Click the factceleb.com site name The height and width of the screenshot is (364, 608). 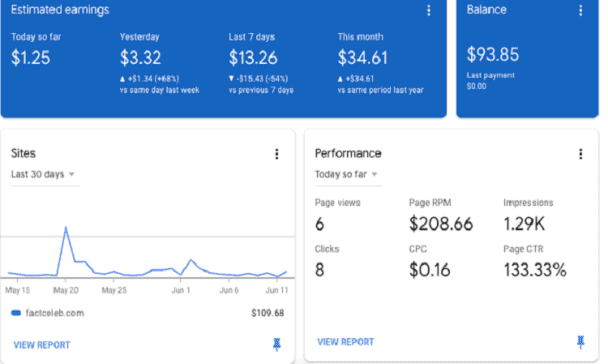(55, 313)
